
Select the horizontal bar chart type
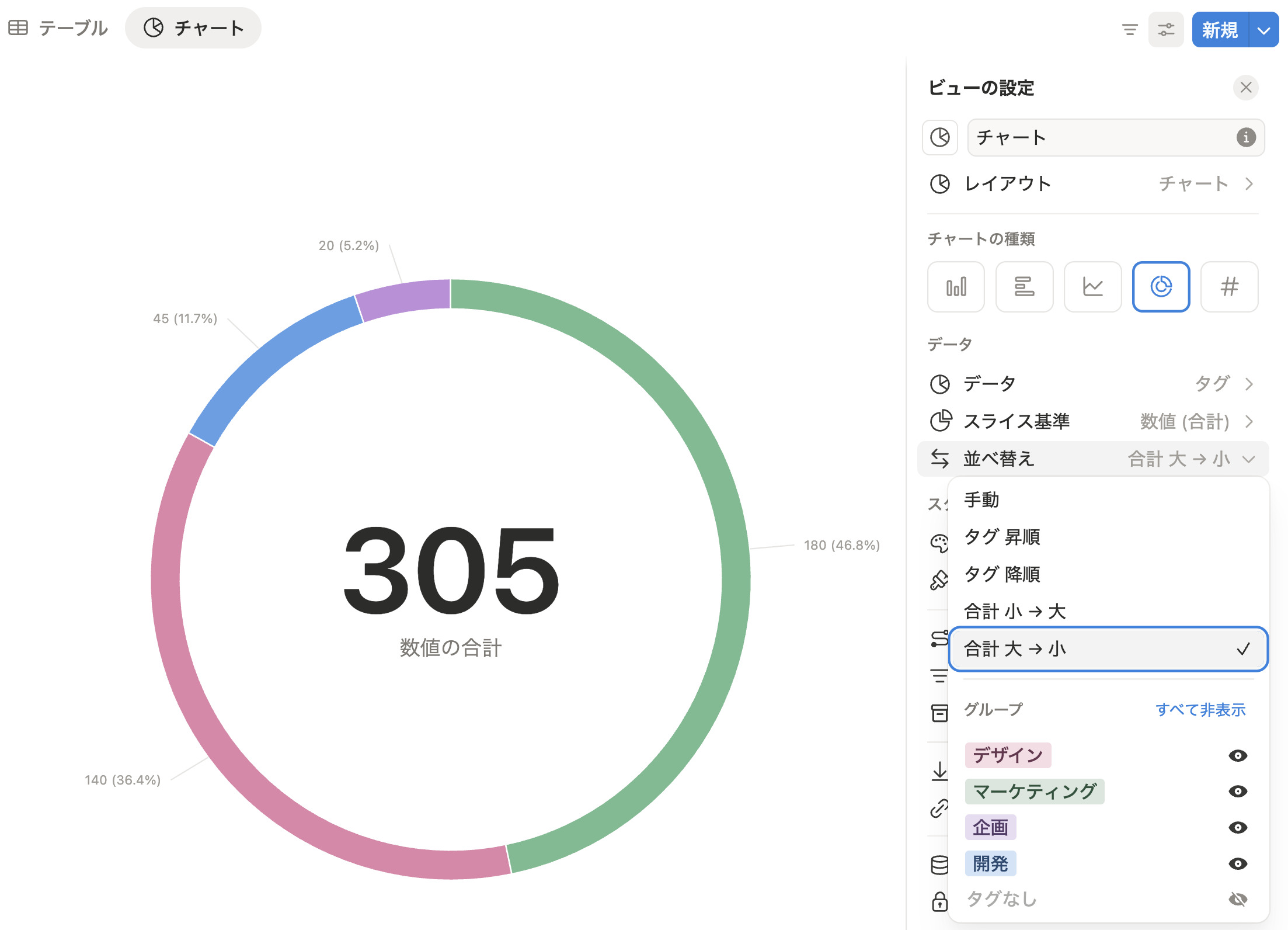pos(1024,287)
